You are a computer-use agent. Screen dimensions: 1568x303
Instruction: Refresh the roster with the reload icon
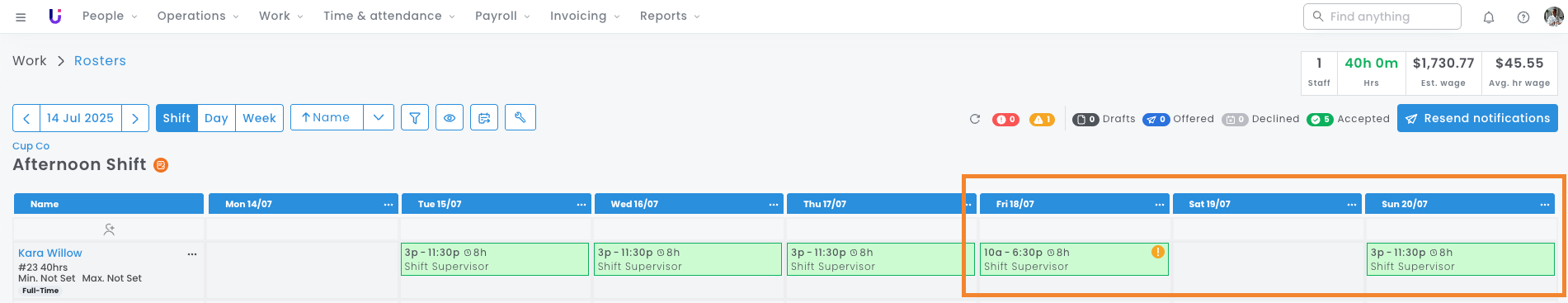(x=975, y=119)
